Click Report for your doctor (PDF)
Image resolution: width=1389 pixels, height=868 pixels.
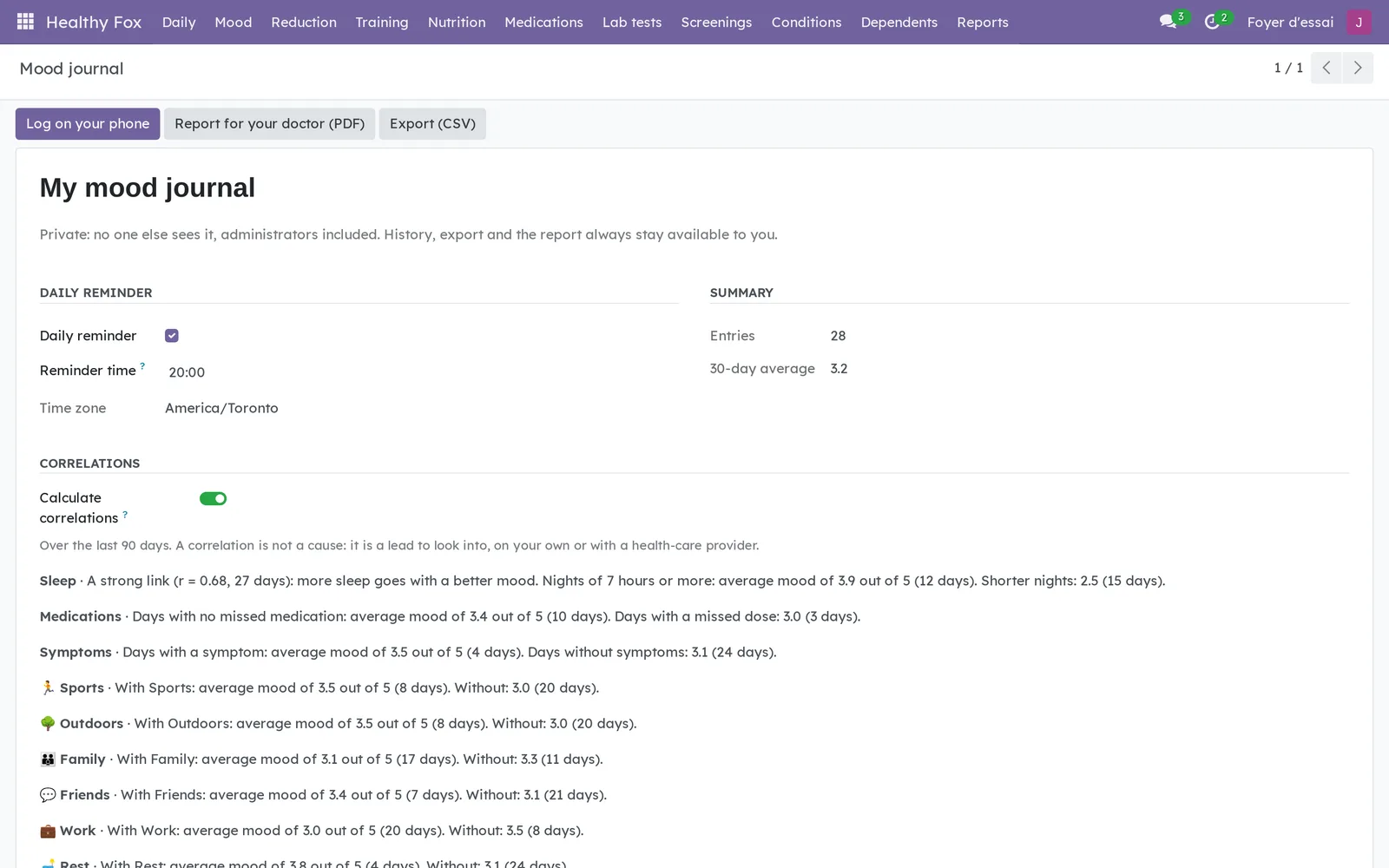pyautogui.click(x=270, y=123)
